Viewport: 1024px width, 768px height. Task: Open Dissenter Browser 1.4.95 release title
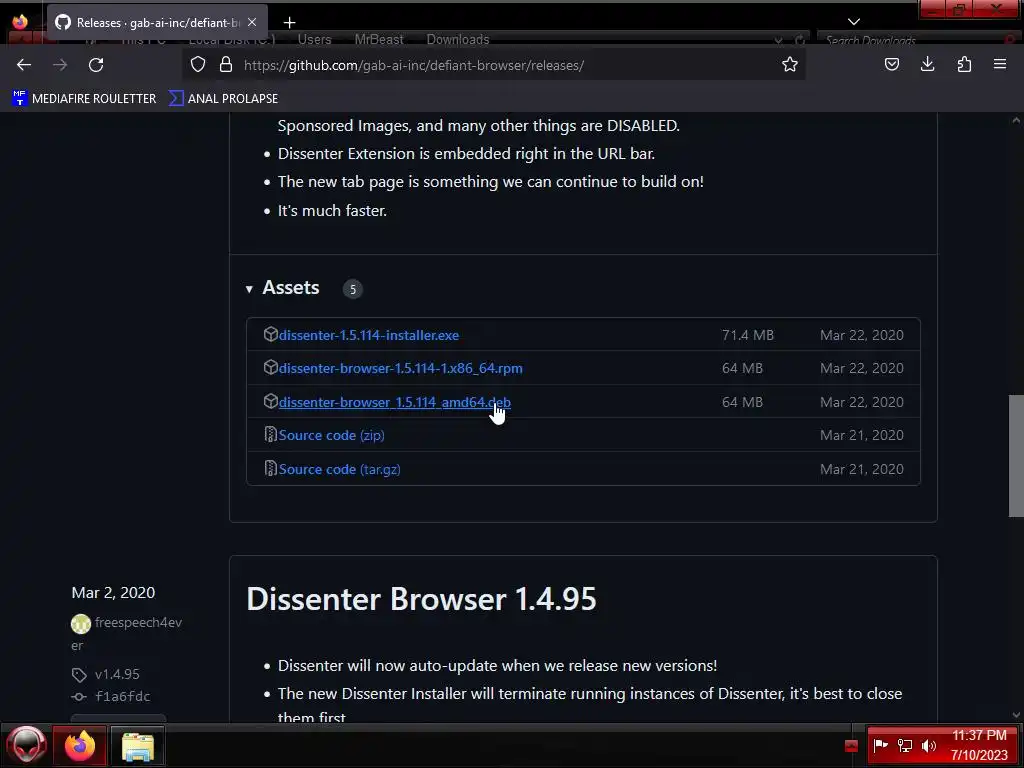coord(421,599)
